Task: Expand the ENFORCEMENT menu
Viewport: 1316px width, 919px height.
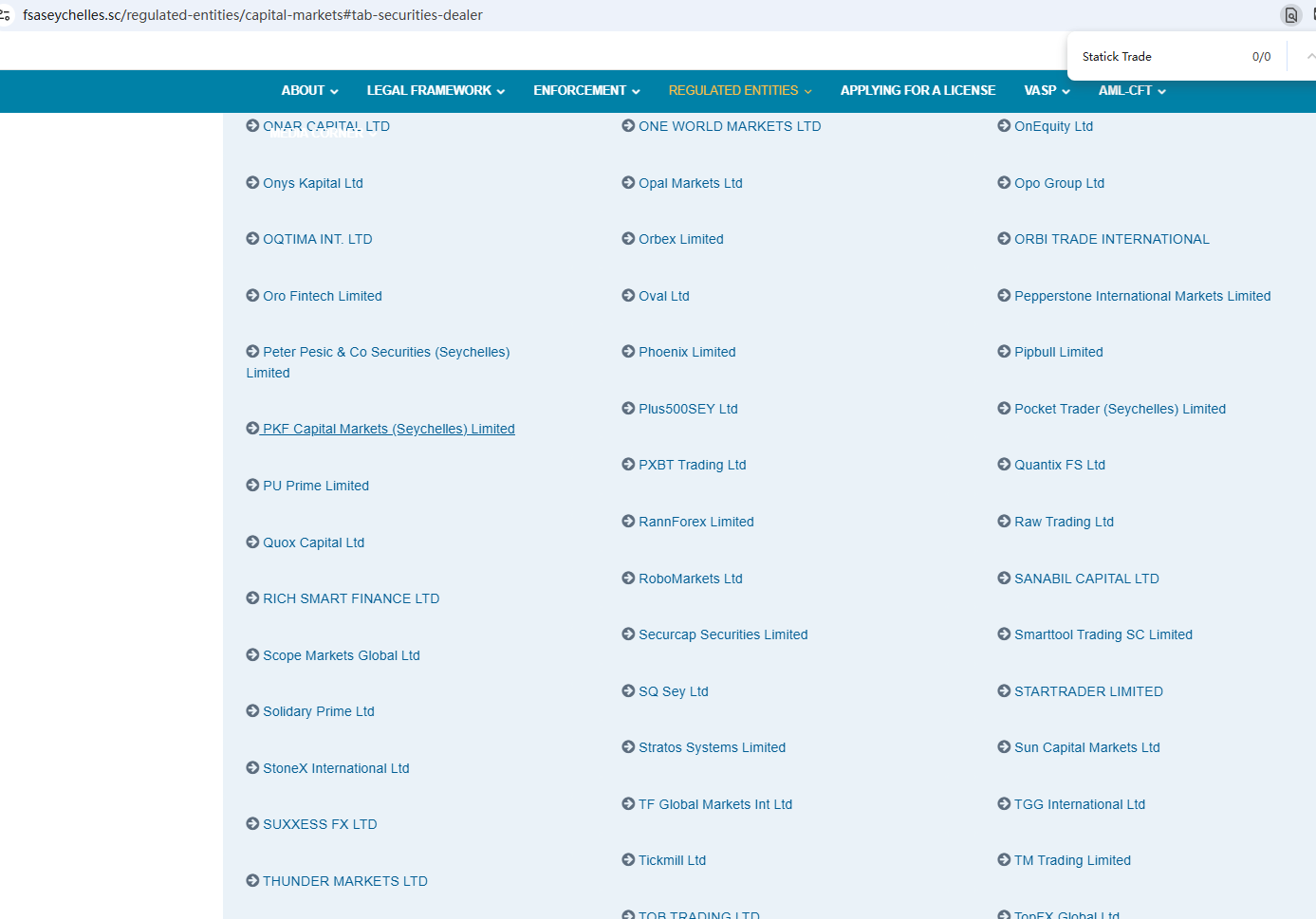Action: [586, 90]
